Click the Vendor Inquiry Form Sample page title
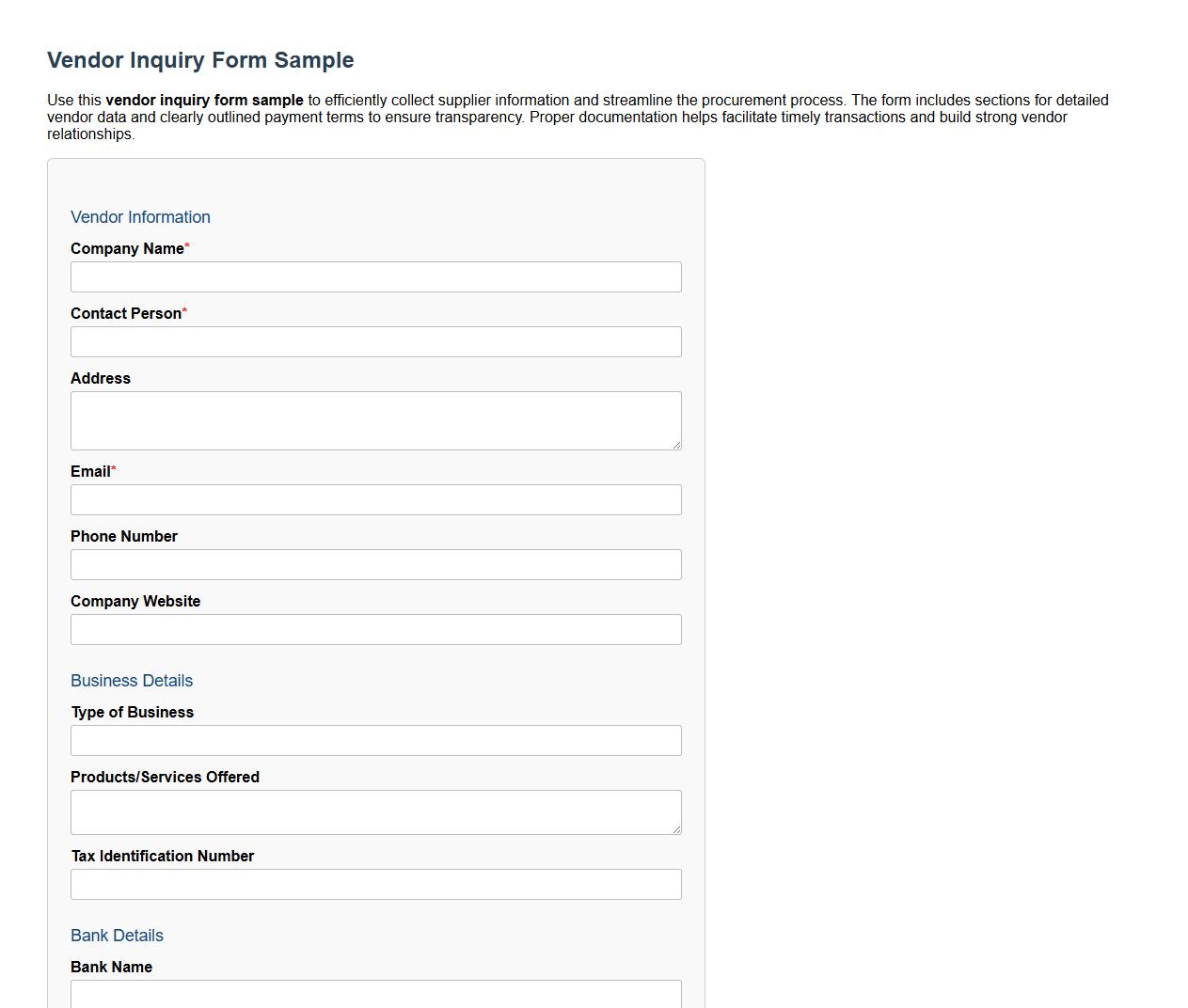 tap(200, 59)
